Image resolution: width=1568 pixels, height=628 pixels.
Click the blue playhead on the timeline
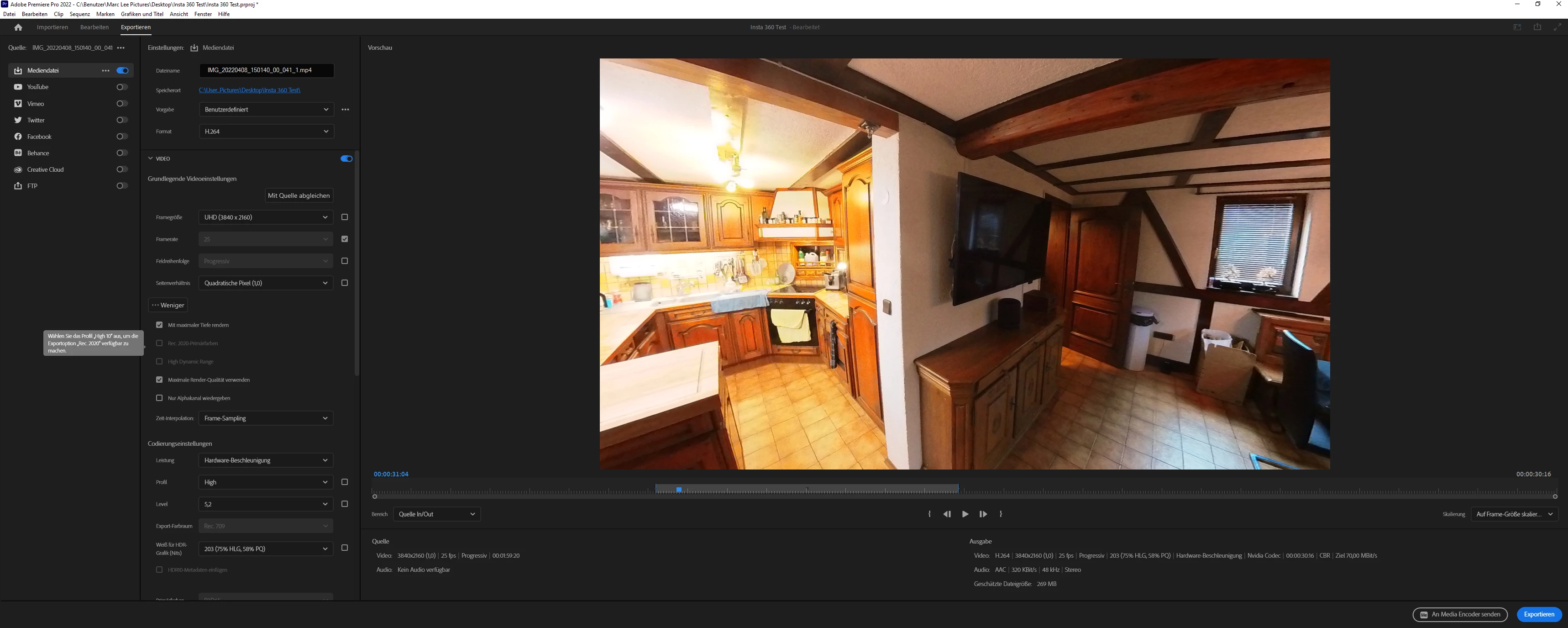click(x=679, y=490)
